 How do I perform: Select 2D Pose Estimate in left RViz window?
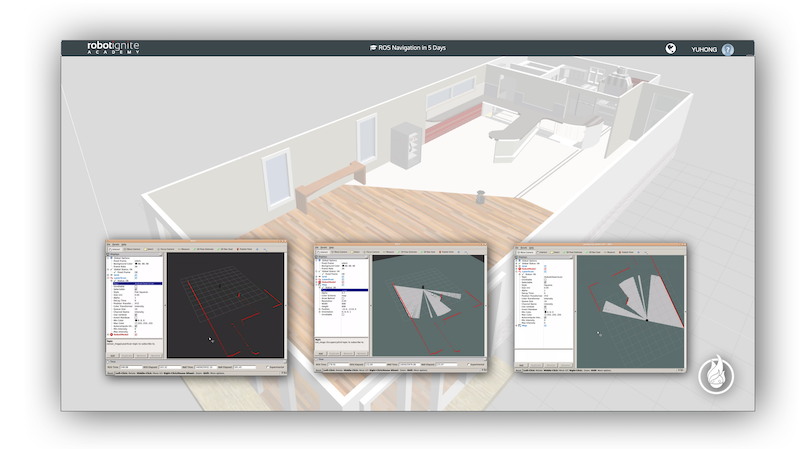(x=204, y=249)
